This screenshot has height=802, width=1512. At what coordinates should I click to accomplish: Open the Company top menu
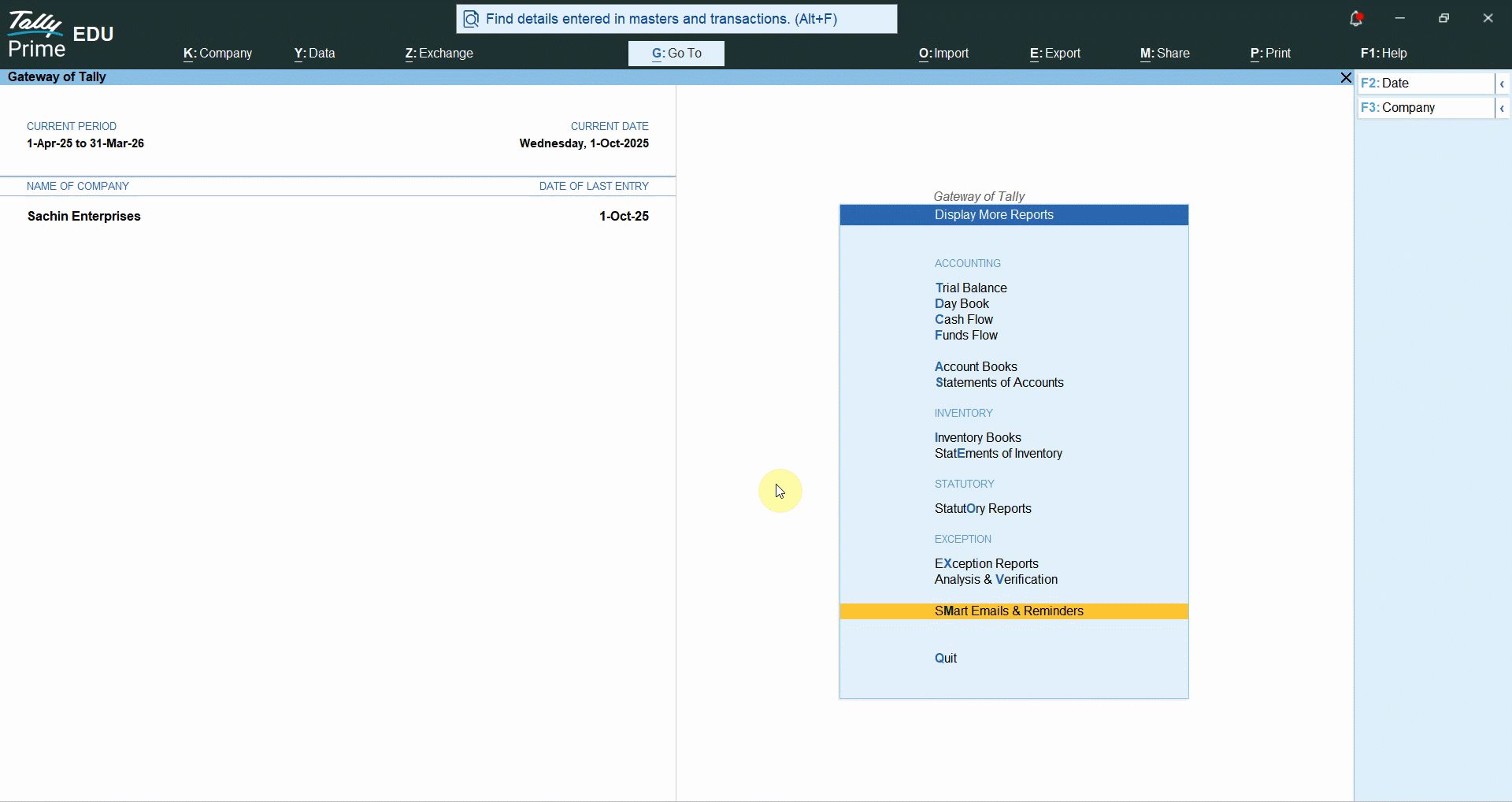217,54
